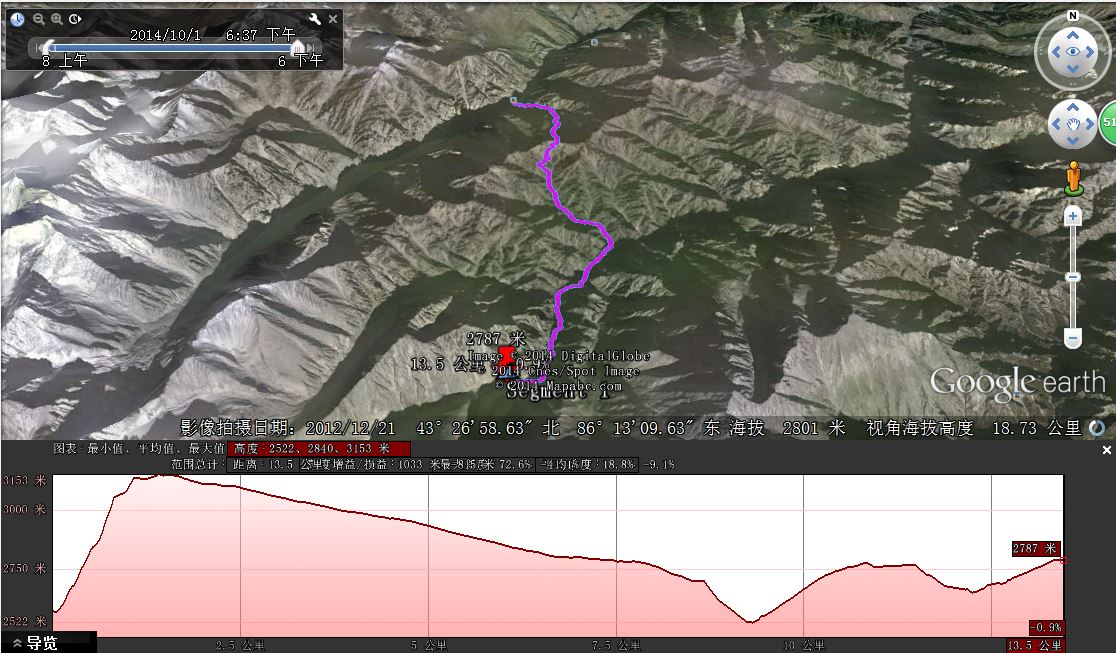The image size is (1116, 653).
Task: Zoom in the timeline range
Action: (x=57, y=19)
